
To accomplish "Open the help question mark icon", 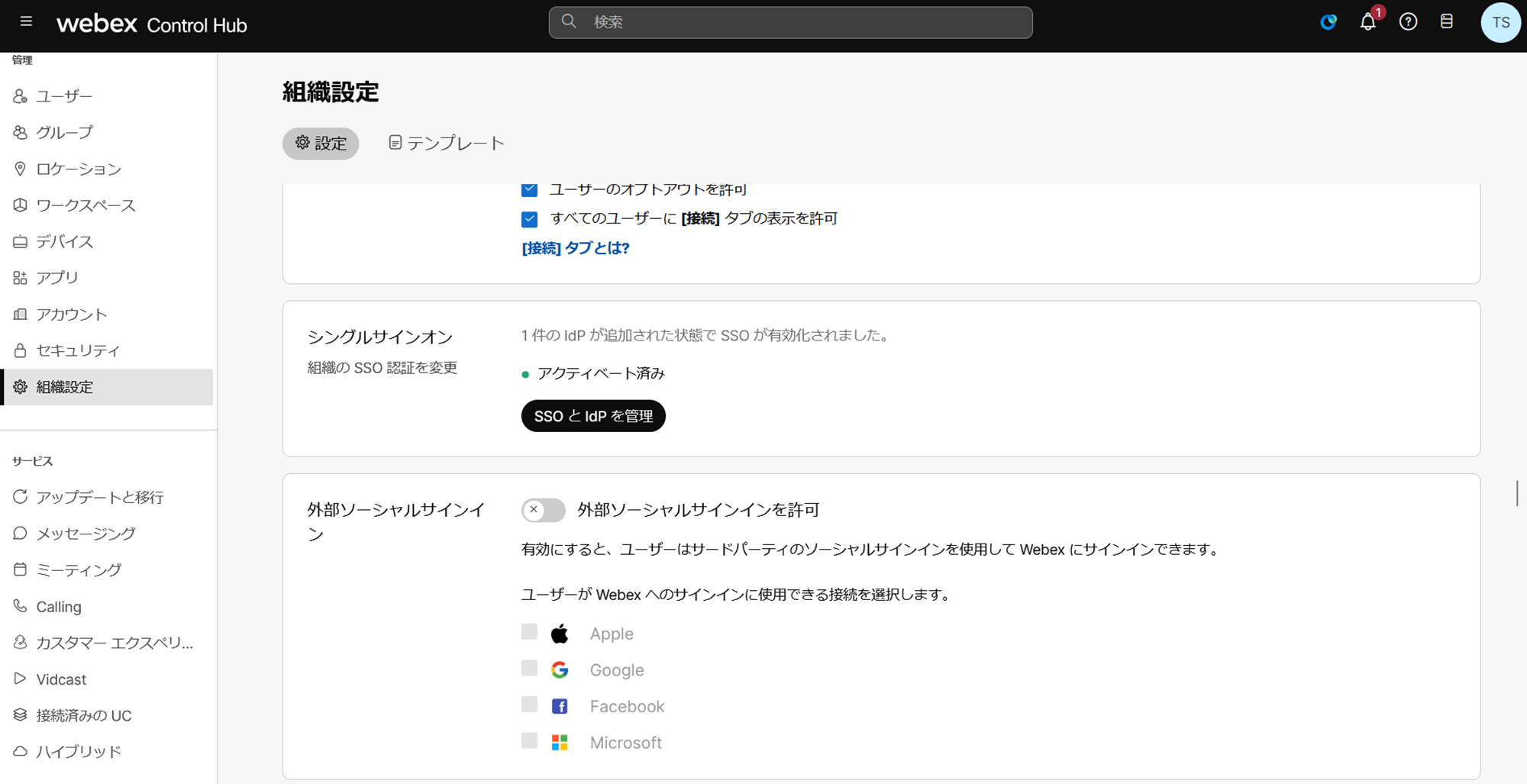I will click(1408, 21).
